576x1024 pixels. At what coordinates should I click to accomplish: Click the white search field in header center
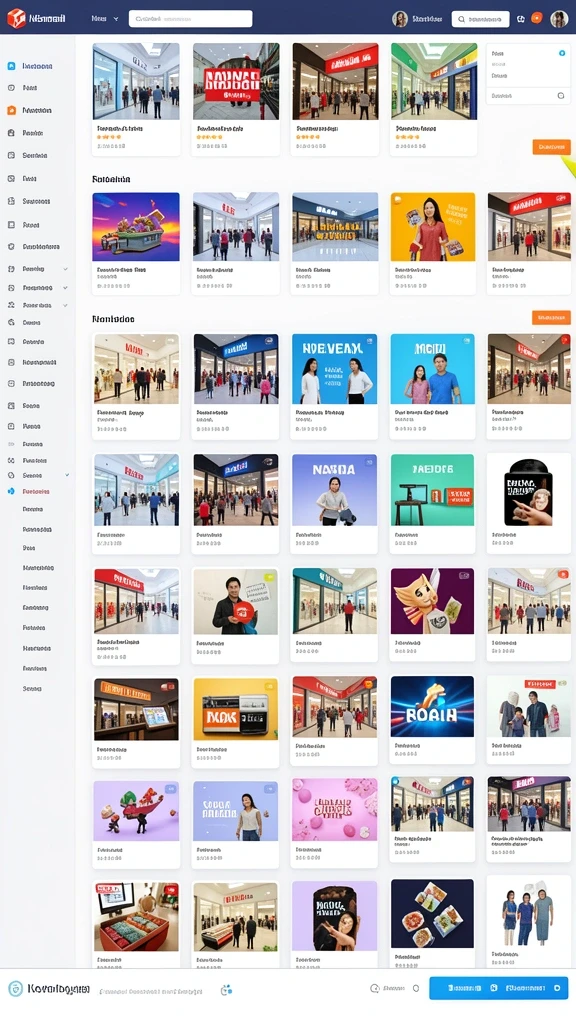(190, 19)
